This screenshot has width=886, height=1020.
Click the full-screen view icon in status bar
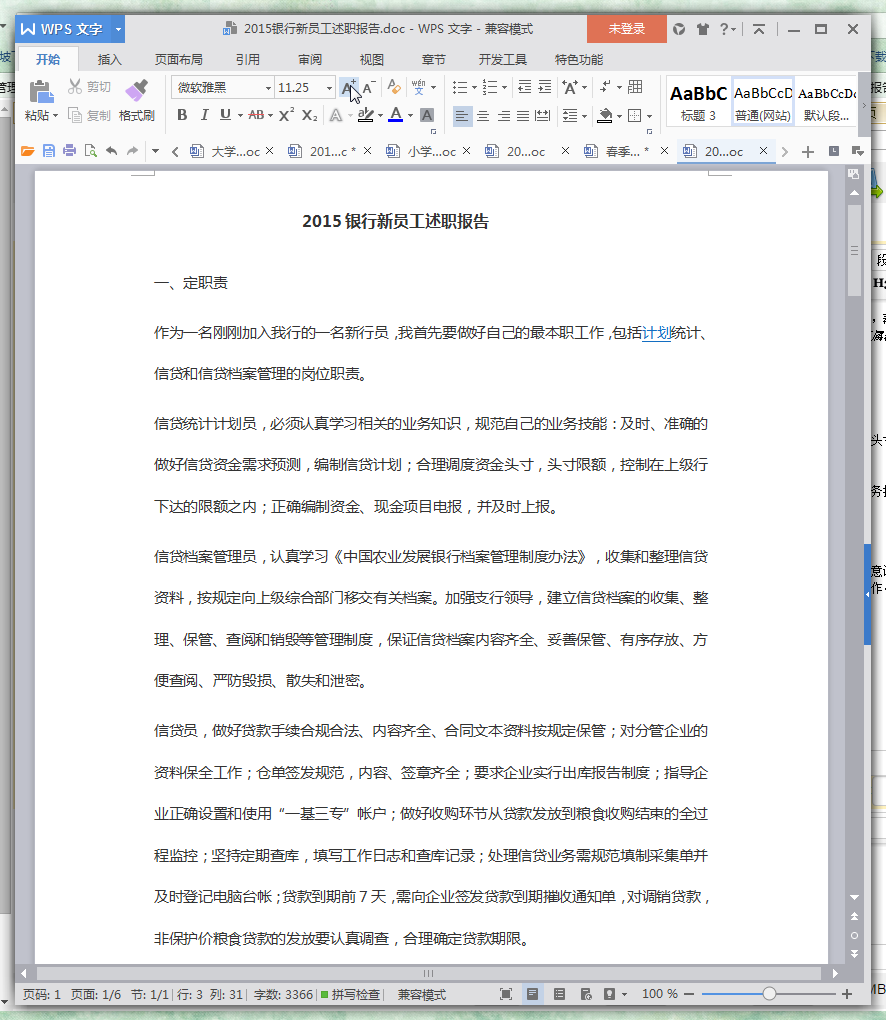(506, 994)
